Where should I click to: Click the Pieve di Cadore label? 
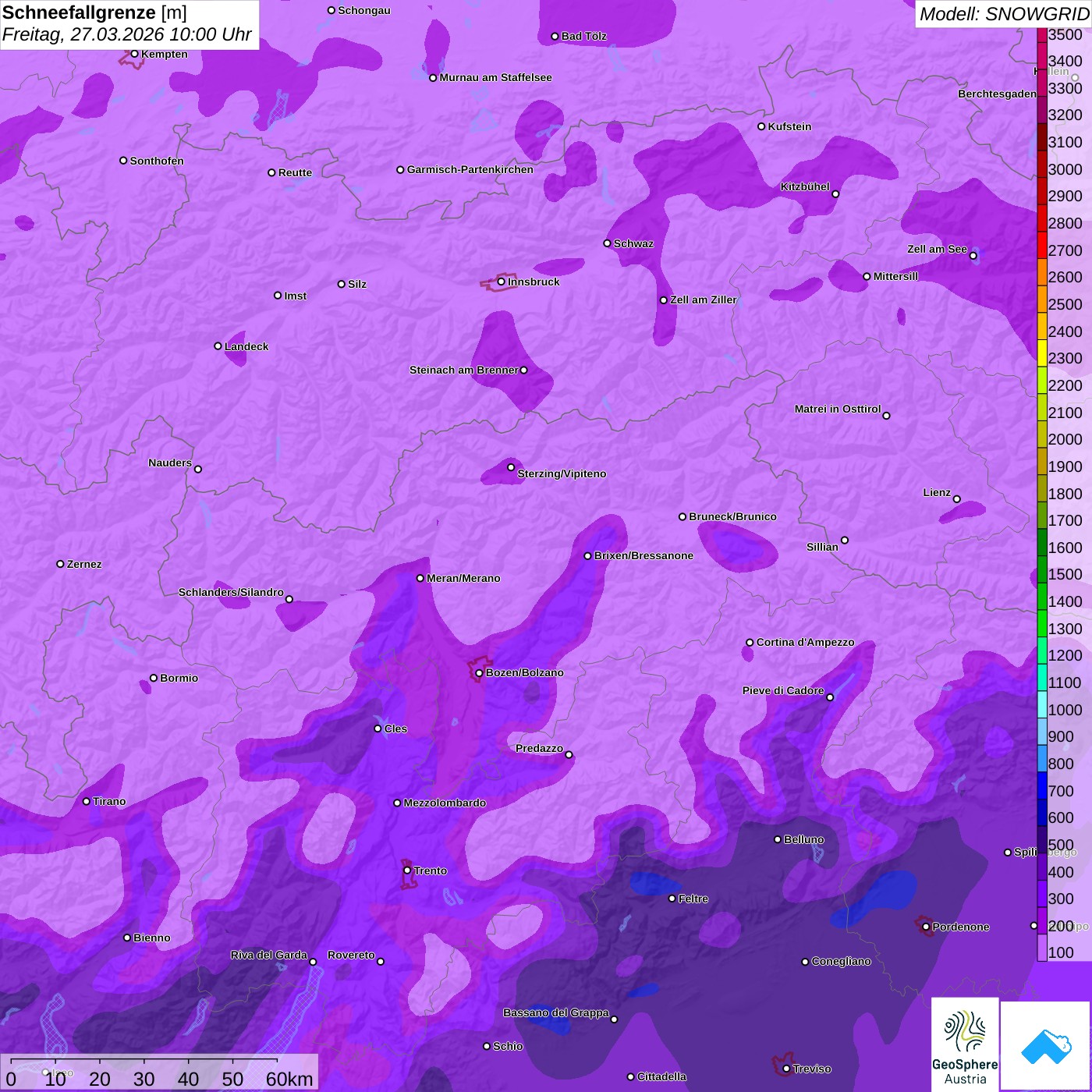(783, 690)
